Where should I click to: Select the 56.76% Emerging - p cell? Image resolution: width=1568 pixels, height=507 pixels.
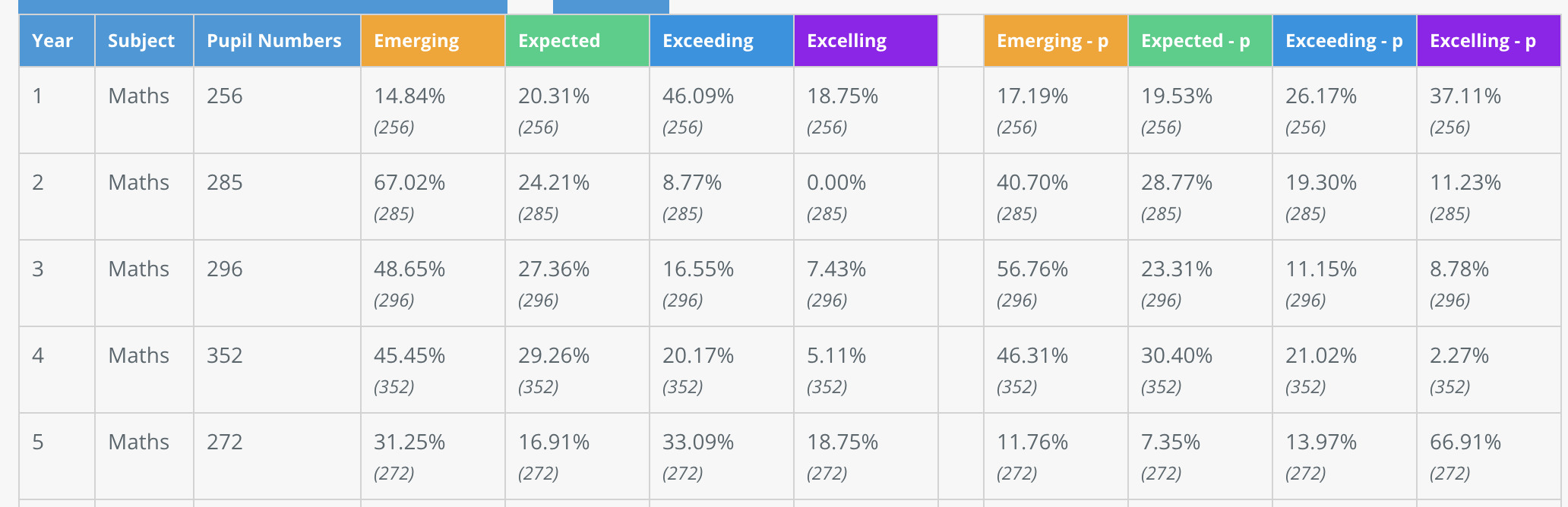(x=1032, y=269)
